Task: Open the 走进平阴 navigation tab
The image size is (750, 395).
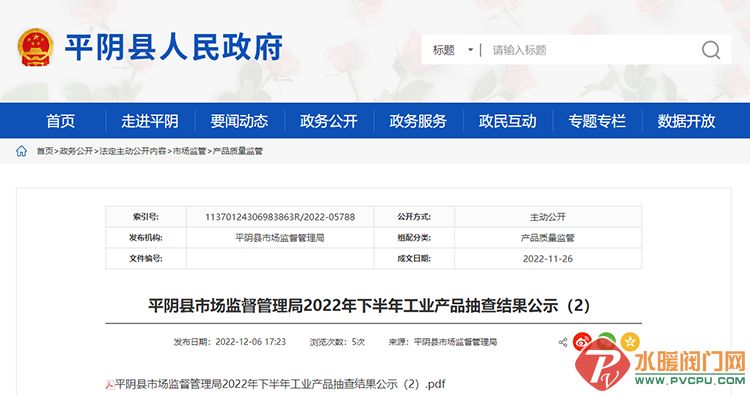Action: tap(150, 121)
